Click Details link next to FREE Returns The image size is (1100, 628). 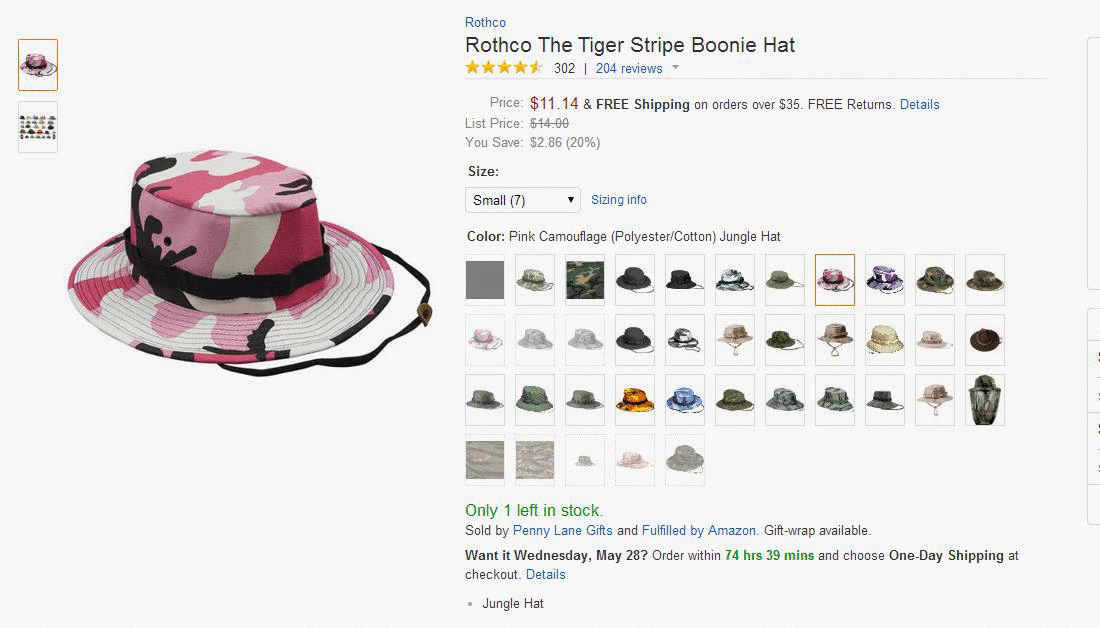(x=920, y=105)
